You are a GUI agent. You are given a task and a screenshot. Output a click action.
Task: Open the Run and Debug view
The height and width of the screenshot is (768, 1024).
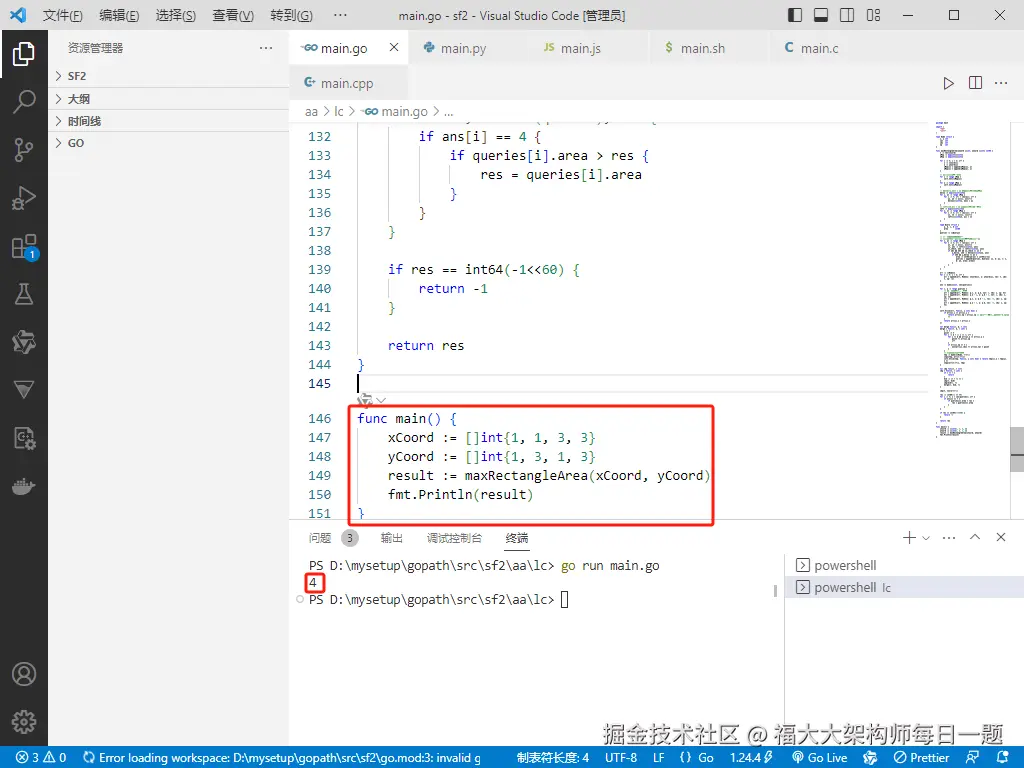click(24, 198)
